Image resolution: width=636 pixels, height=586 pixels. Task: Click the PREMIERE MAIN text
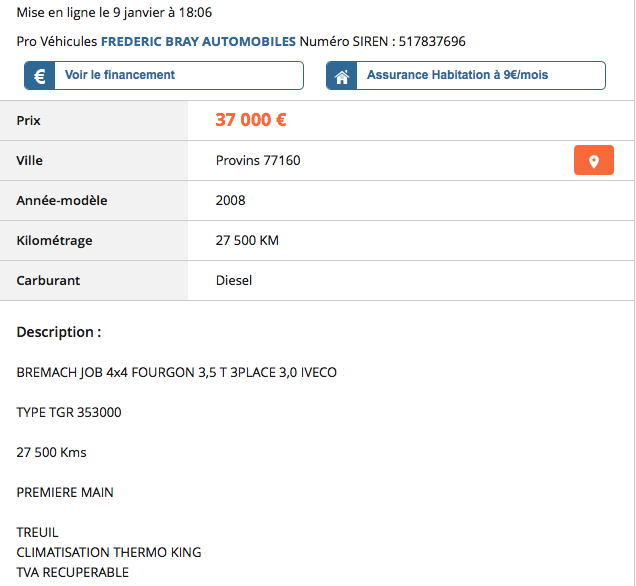65,492
